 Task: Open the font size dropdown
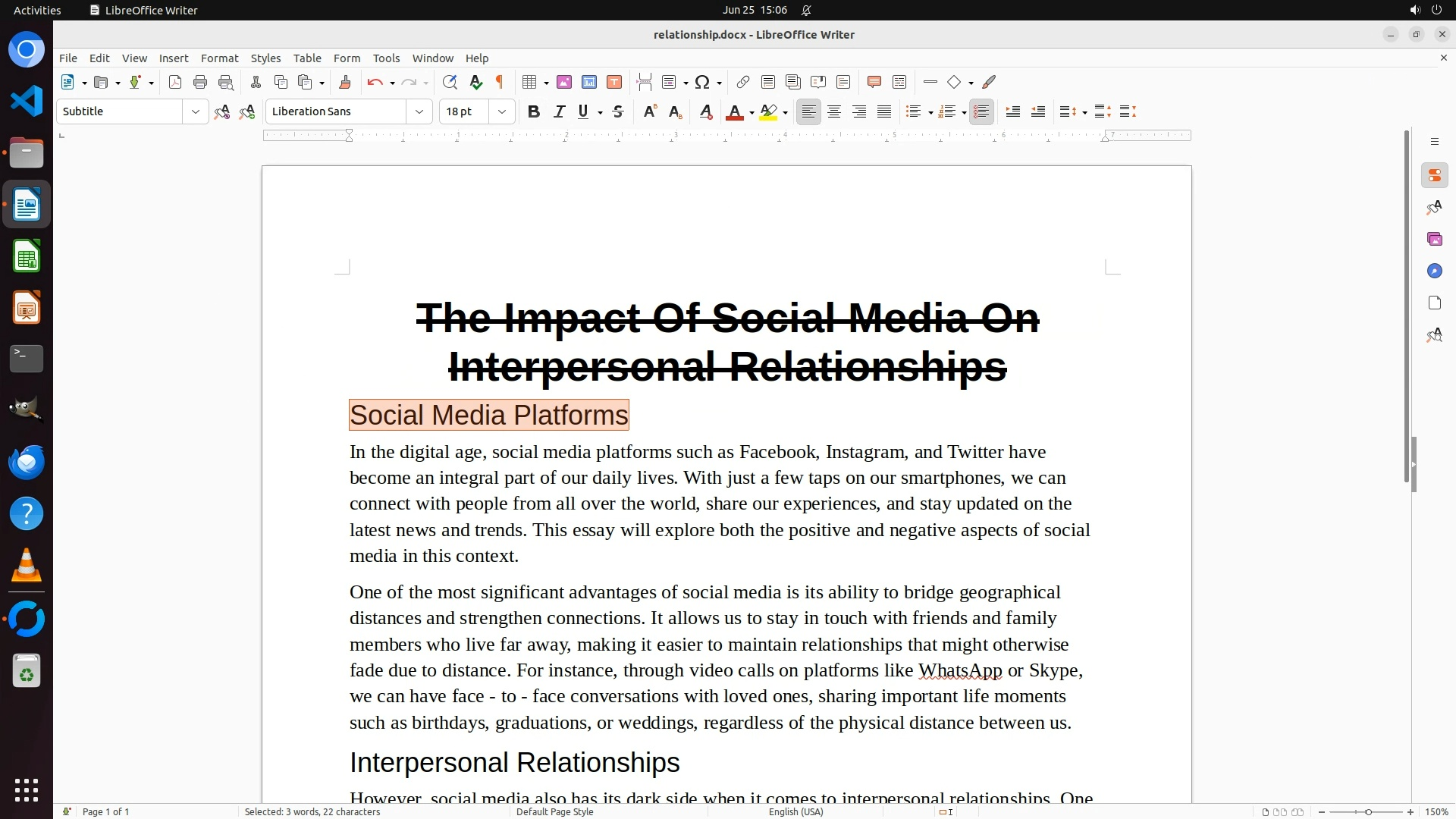(x=501, y=112)
